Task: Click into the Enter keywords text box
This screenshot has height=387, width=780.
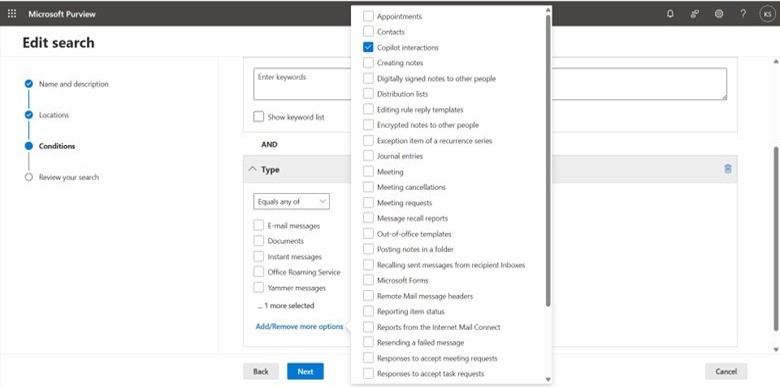Action: (302, 84)
